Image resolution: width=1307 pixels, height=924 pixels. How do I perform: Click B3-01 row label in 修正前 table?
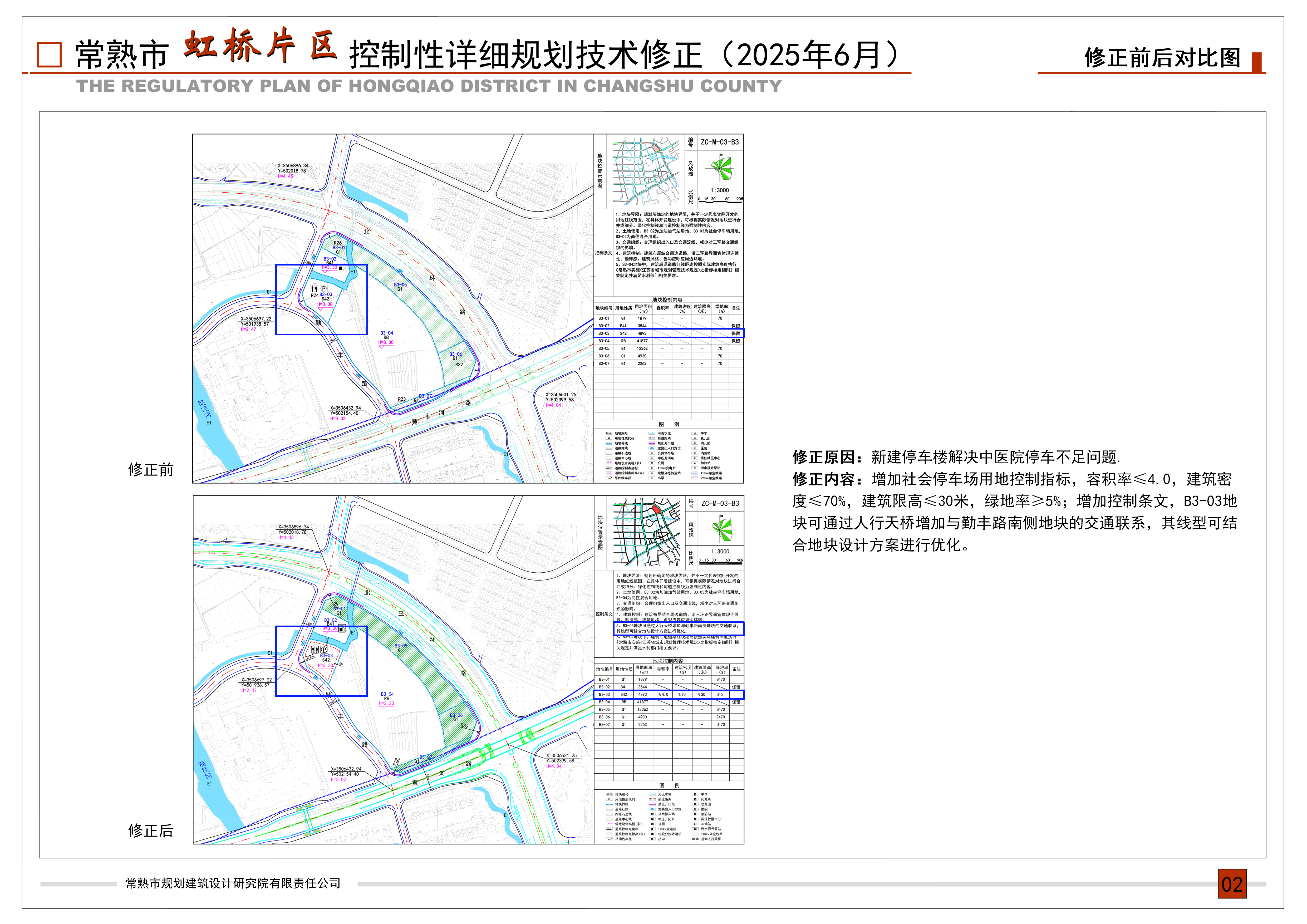pos(604,319)
